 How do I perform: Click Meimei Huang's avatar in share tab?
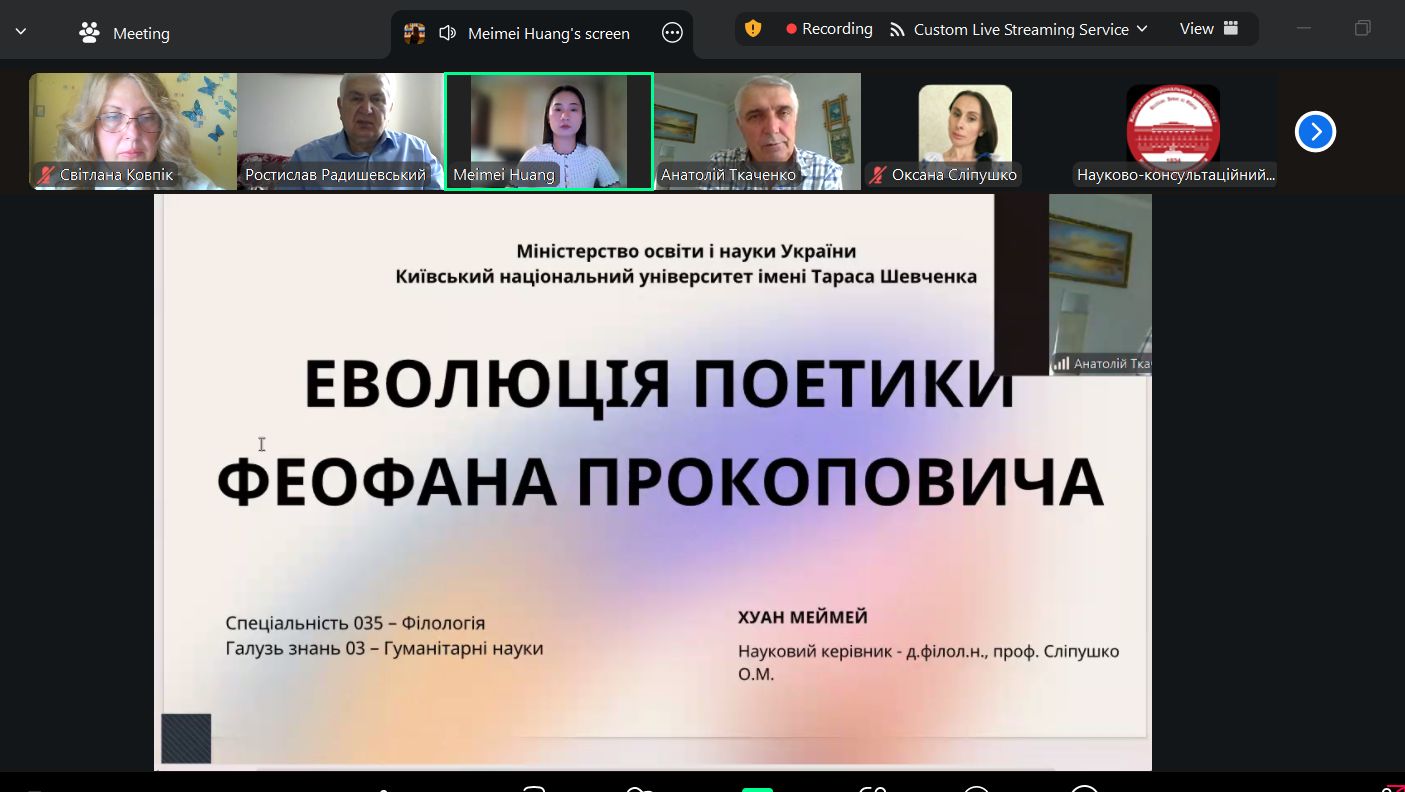coord(414,33)
